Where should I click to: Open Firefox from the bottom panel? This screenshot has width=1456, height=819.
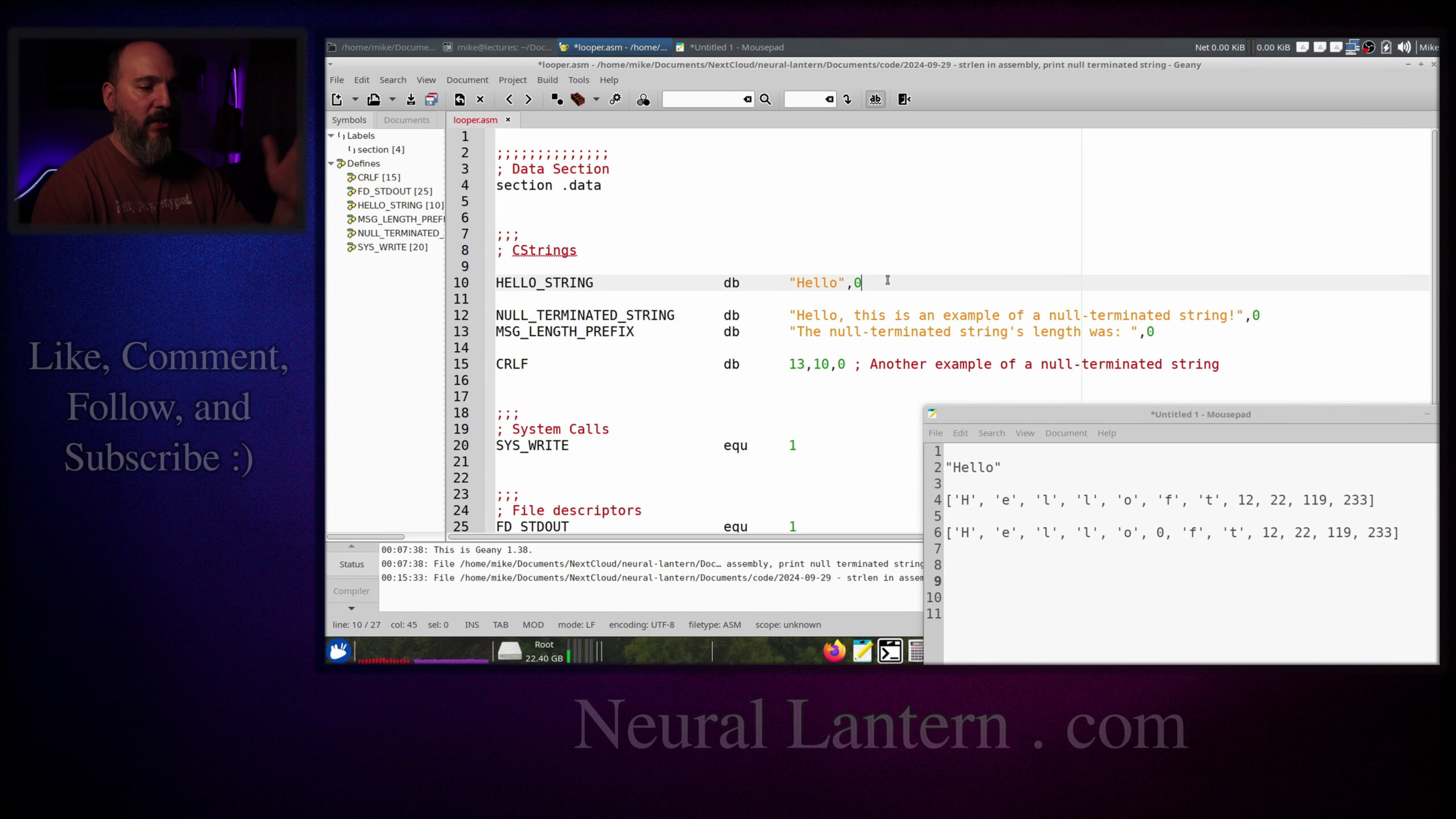tap(834, 651)
